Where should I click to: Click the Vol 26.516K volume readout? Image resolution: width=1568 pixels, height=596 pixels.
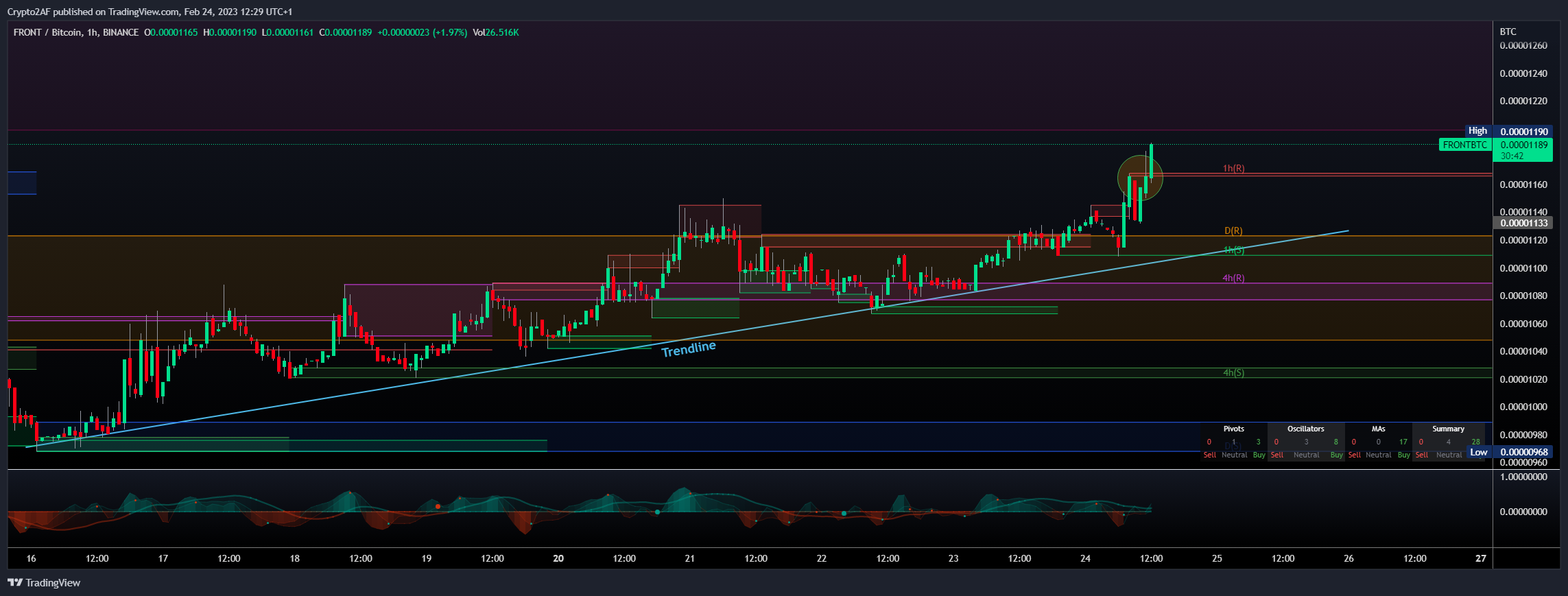click(x=496, y=32)
